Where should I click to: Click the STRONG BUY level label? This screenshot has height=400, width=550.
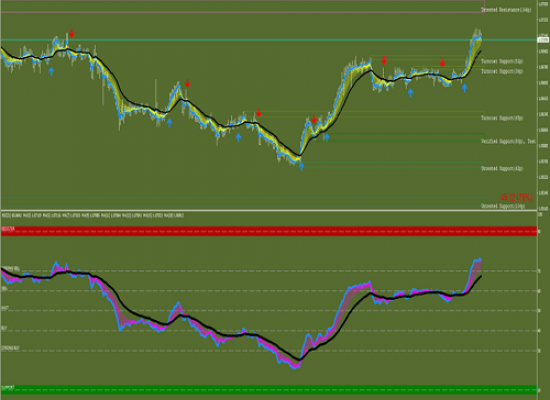[x=10, y=348]
